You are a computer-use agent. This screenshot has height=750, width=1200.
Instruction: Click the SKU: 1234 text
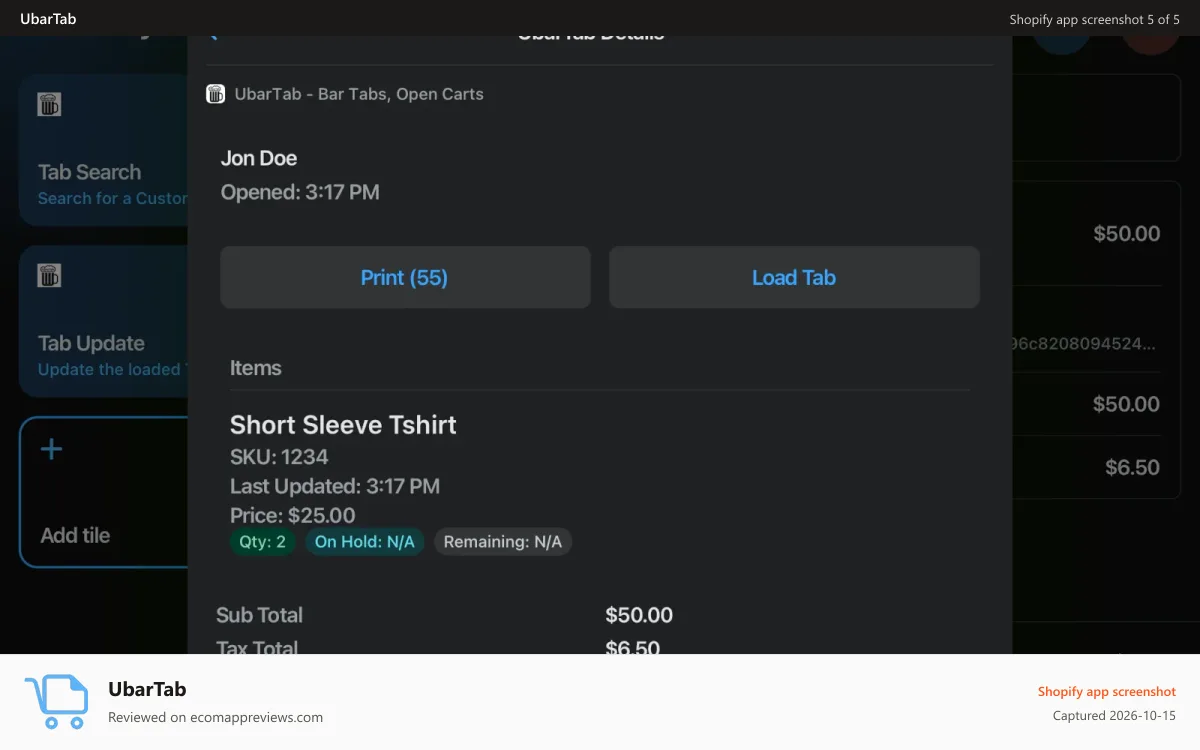(279, 457)
